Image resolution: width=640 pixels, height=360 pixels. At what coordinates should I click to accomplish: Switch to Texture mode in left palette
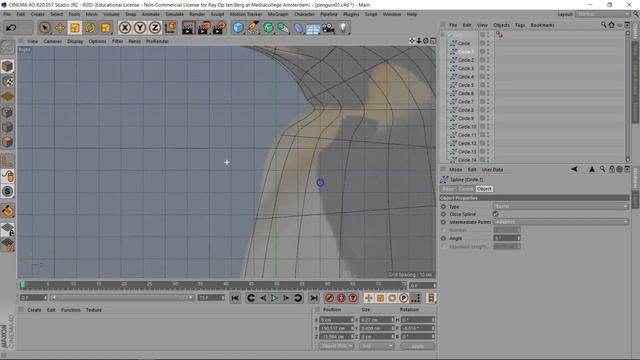pyautogui.click(x=7, y=81)
